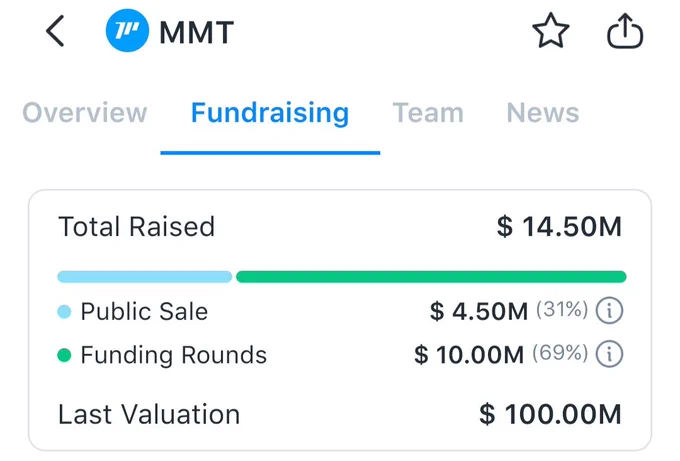The image size is (680, 461).
Task: Click the $ 14.50M total raised value
Action: (x=559, y=226)
